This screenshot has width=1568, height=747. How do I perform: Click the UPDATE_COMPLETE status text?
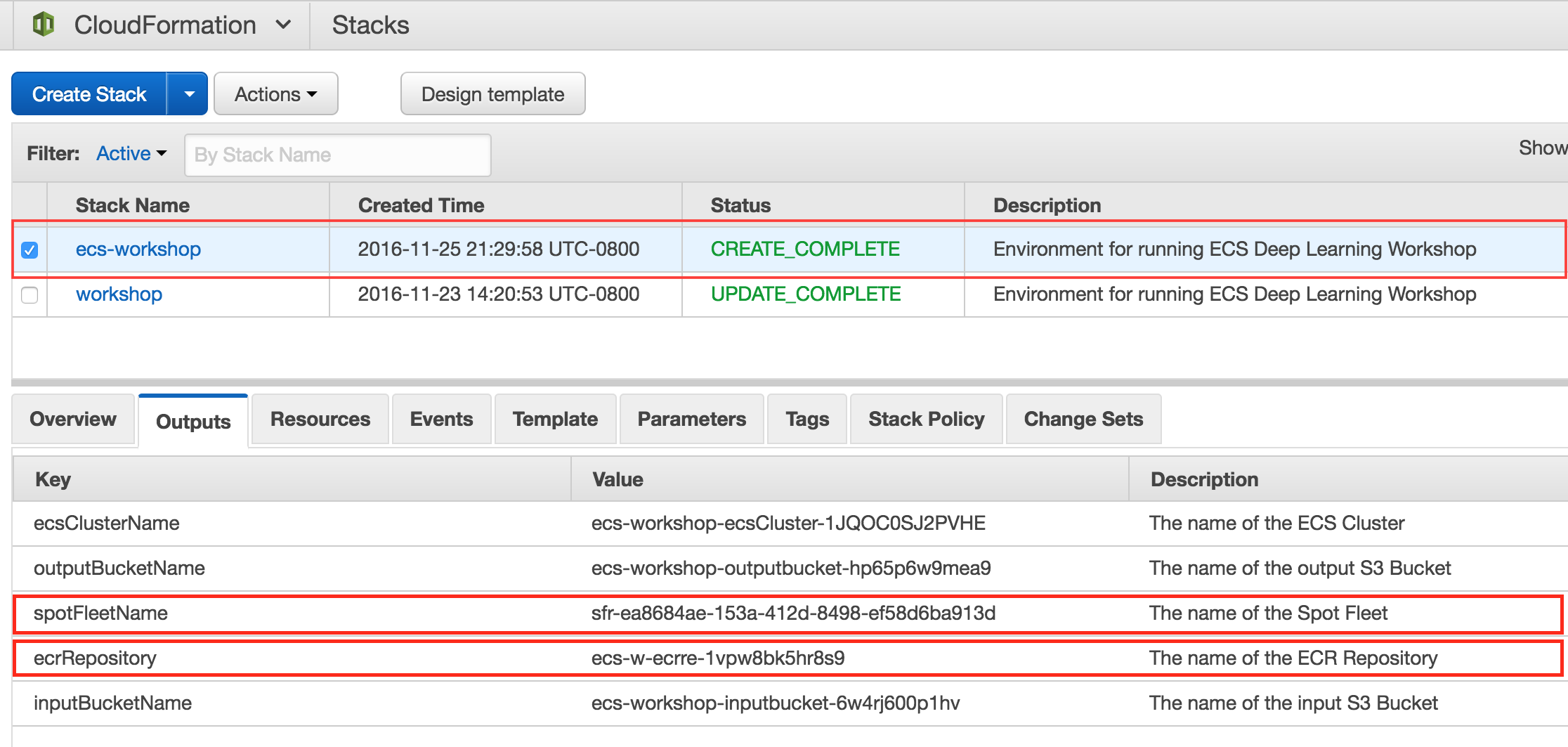coord(806,294)
